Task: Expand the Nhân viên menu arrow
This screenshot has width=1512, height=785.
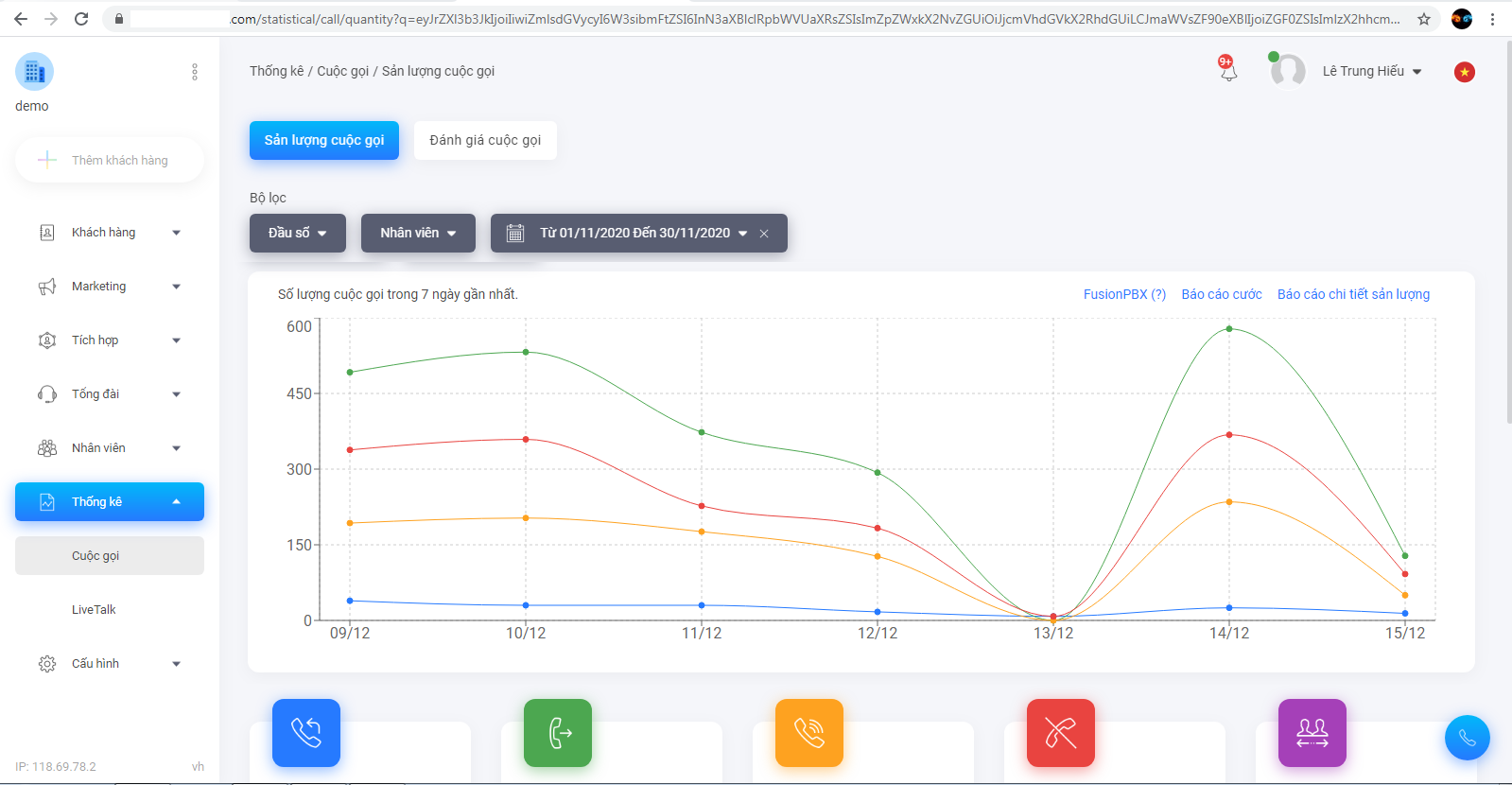Action: (176, 448)
